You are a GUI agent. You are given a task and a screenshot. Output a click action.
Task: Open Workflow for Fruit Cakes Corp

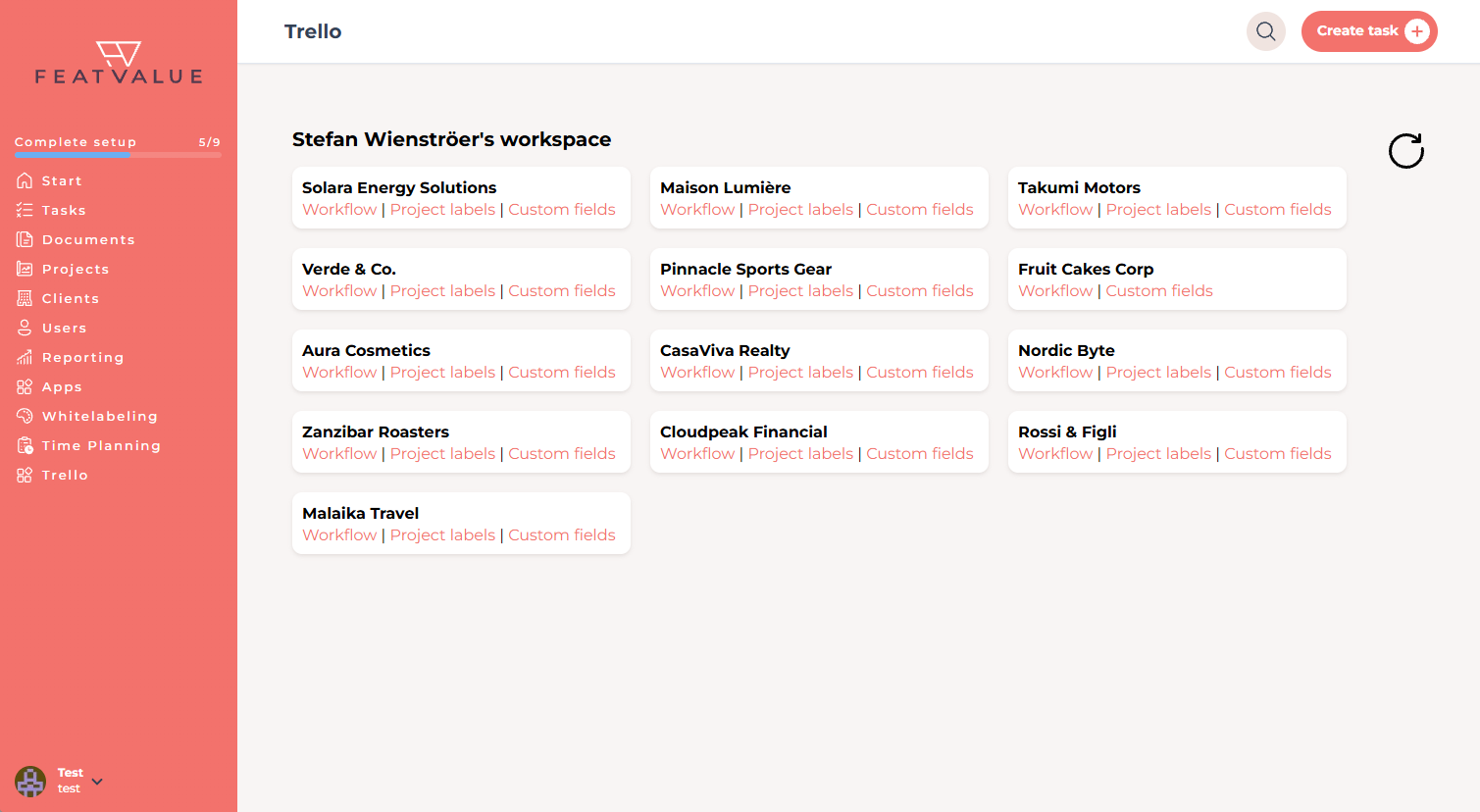click(1055, 290)
